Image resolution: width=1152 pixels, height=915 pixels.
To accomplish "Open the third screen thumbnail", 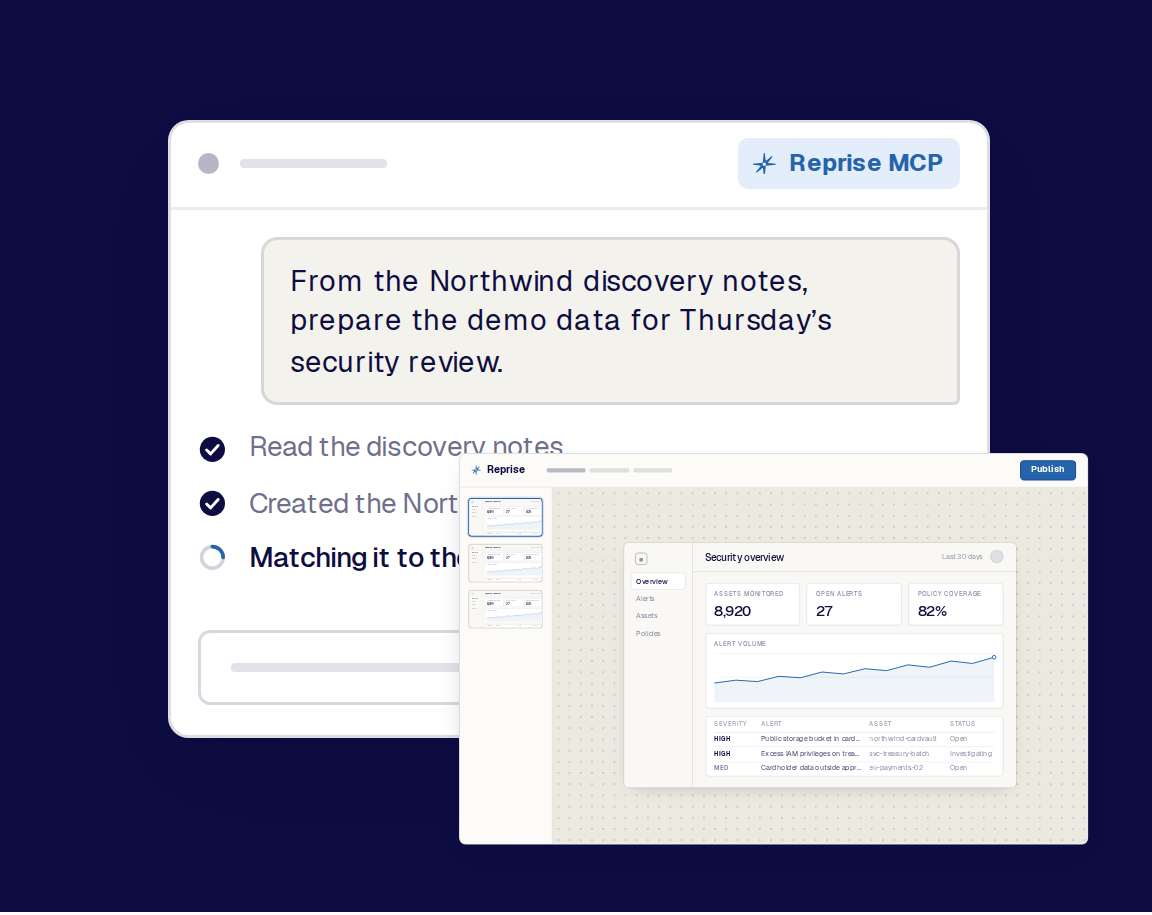I will click(505, 609).
